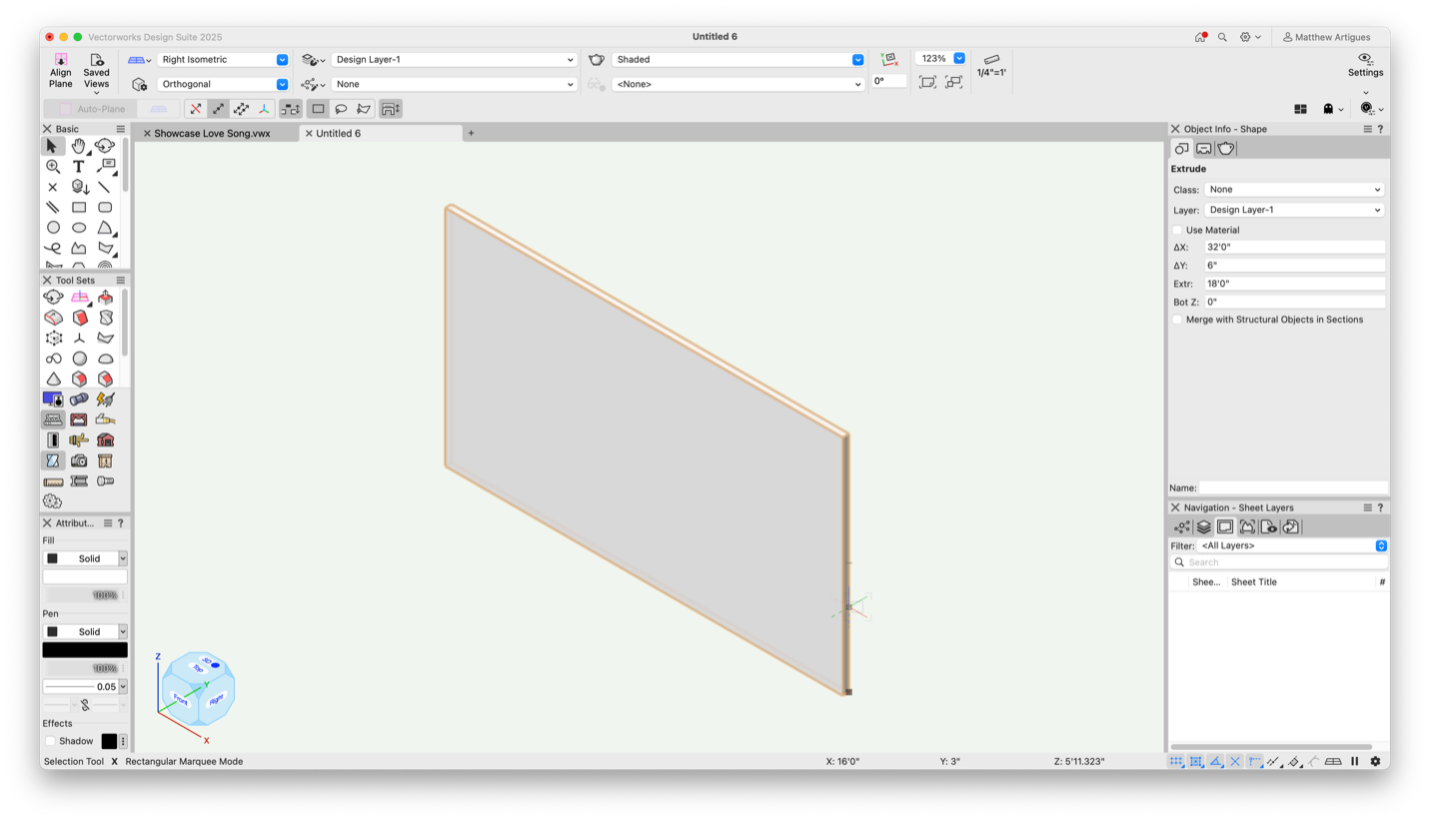Choose the Flyover tool

pyautogui.click(x=104, y=146)
